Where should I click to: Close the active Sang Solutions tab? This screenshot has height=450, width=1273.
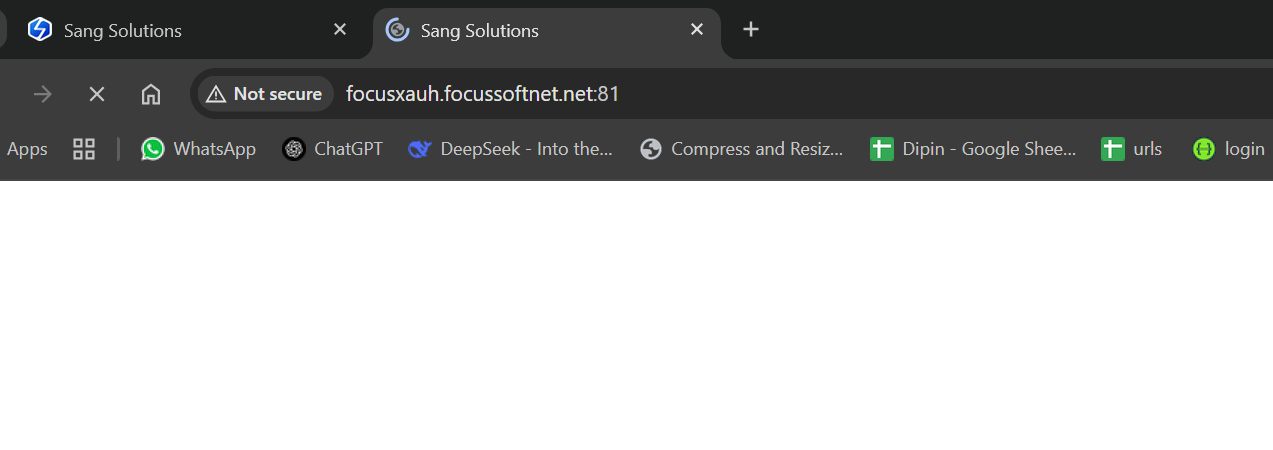click(x=697, y=30)
